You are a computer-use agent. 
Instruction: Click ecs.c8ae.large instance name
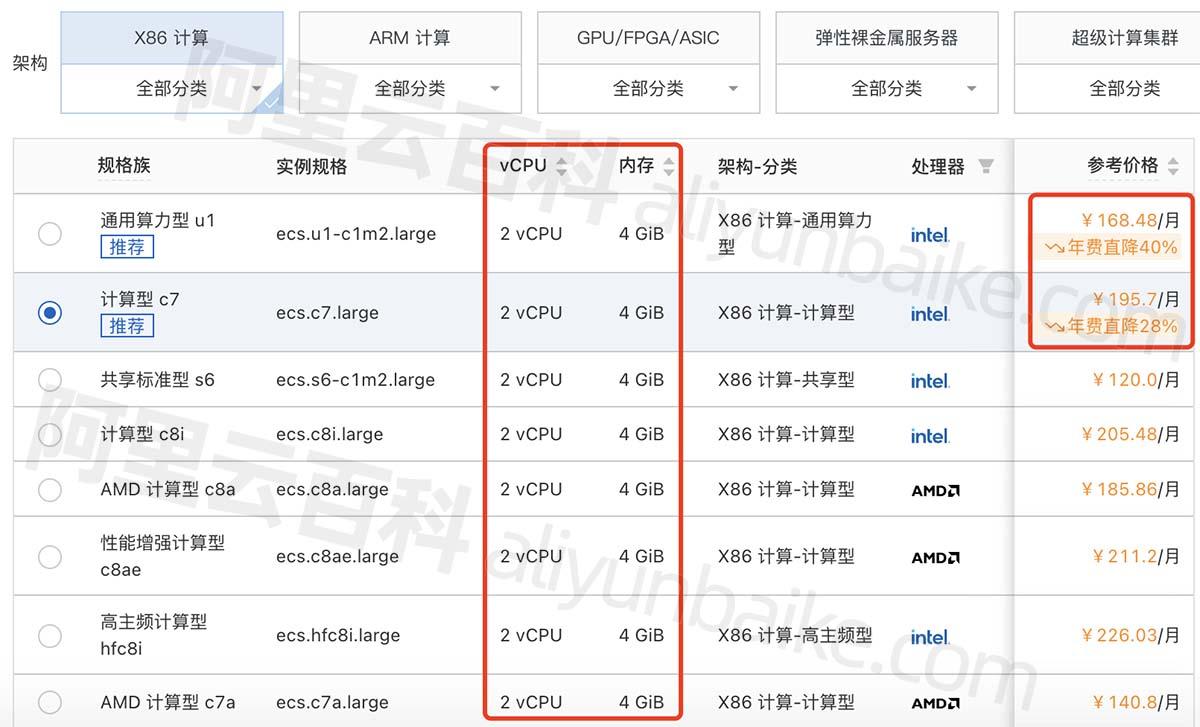click(337, 557)
